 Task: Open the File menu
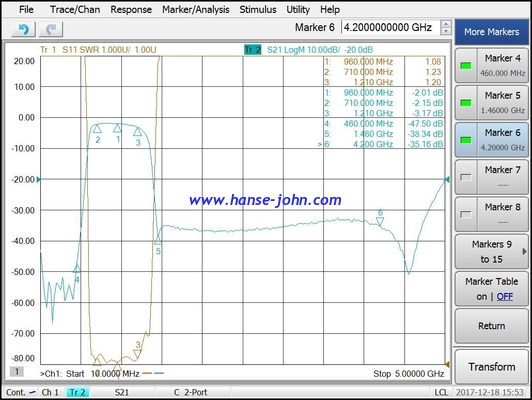click(x=26, y=9)
